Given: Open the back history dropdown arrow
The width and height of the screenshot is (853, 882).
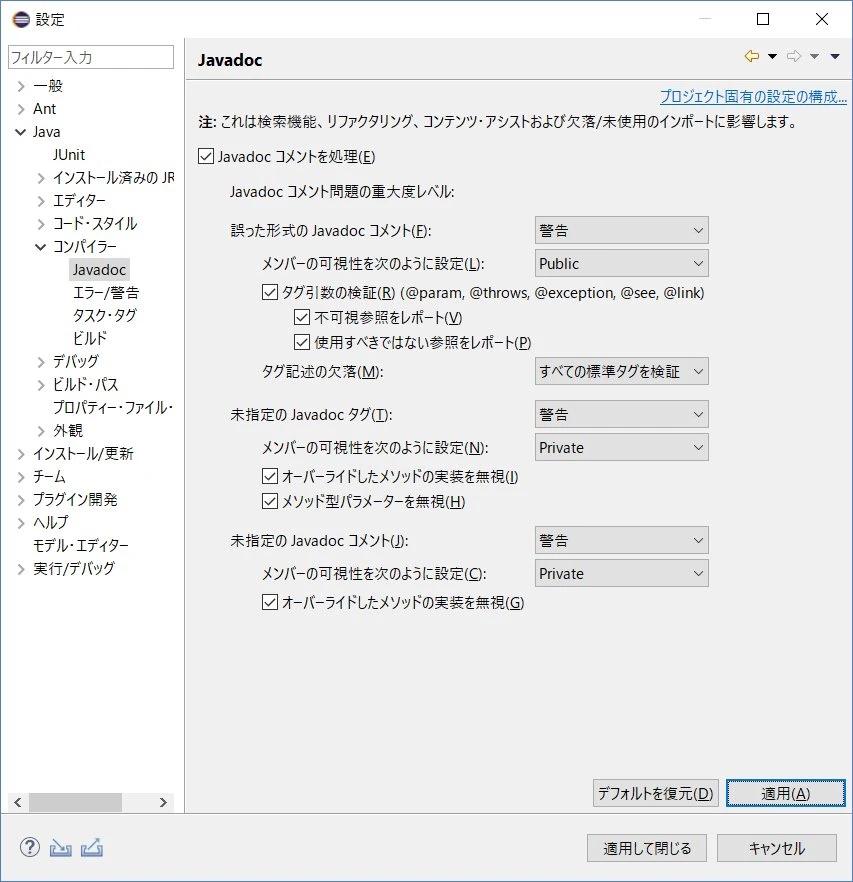Looking at the screenshot, I should [x=773, y=56].
